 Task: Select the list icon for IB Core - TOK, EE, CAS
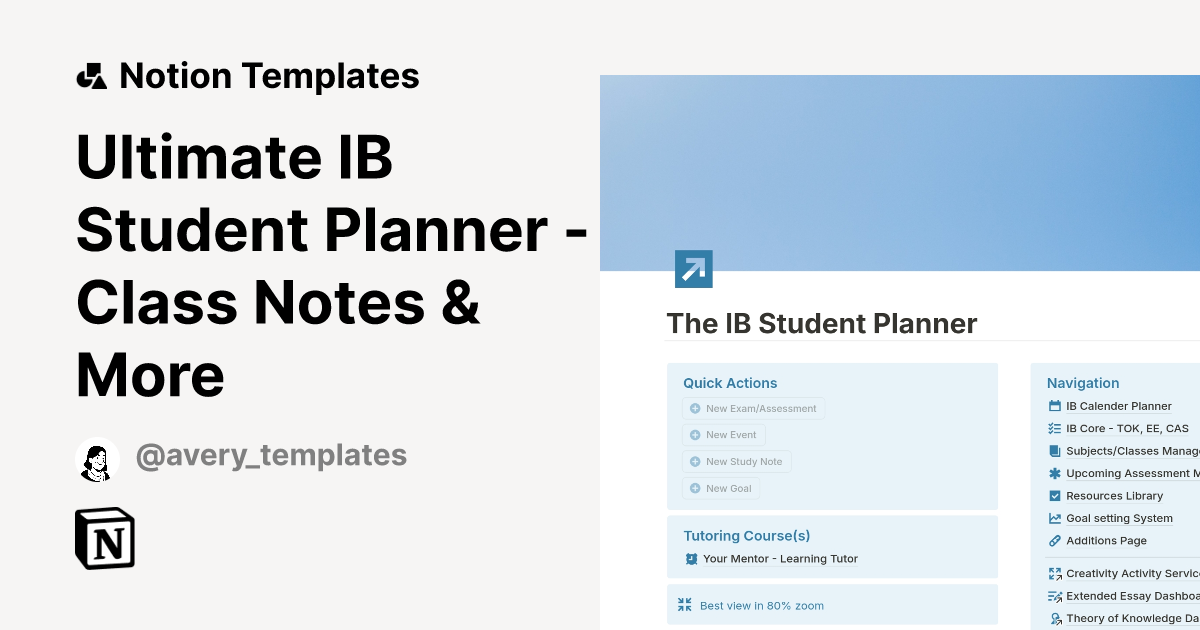click(x=1054, y=428)
